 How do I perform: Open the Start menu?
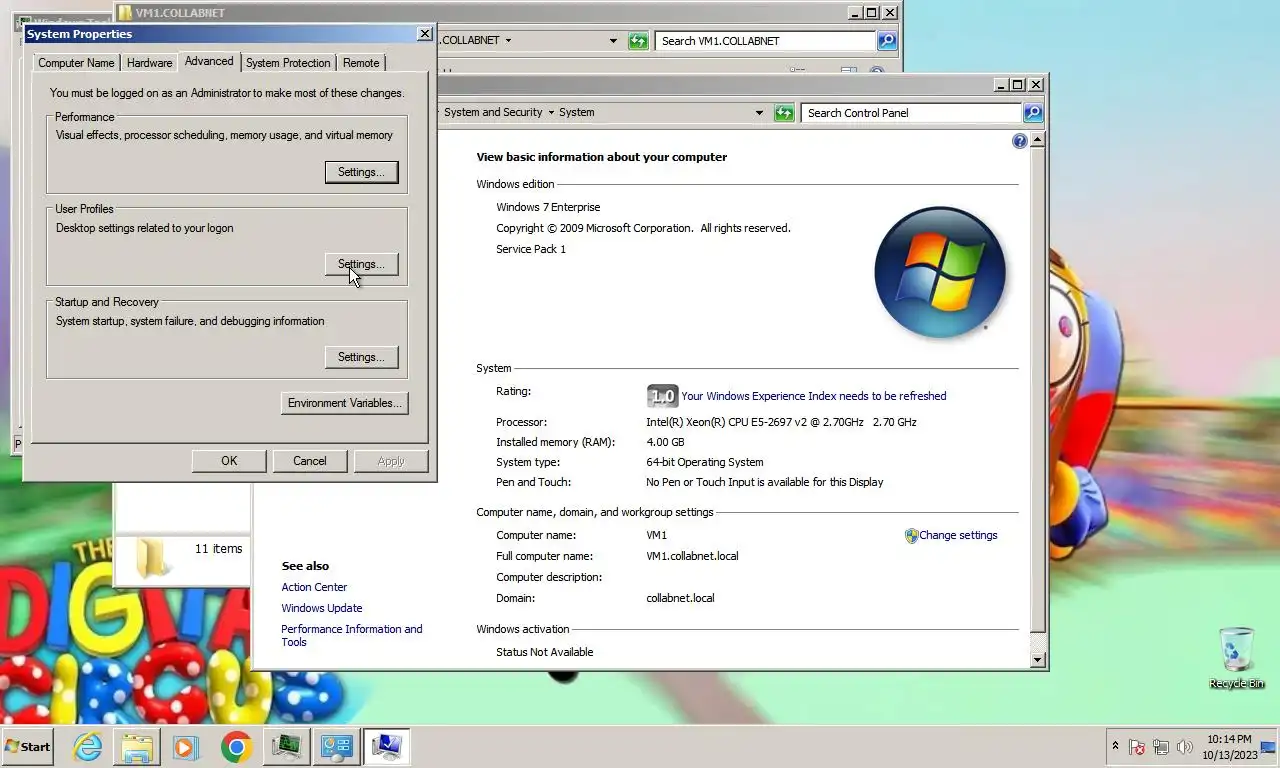click(x=27, y=747)
